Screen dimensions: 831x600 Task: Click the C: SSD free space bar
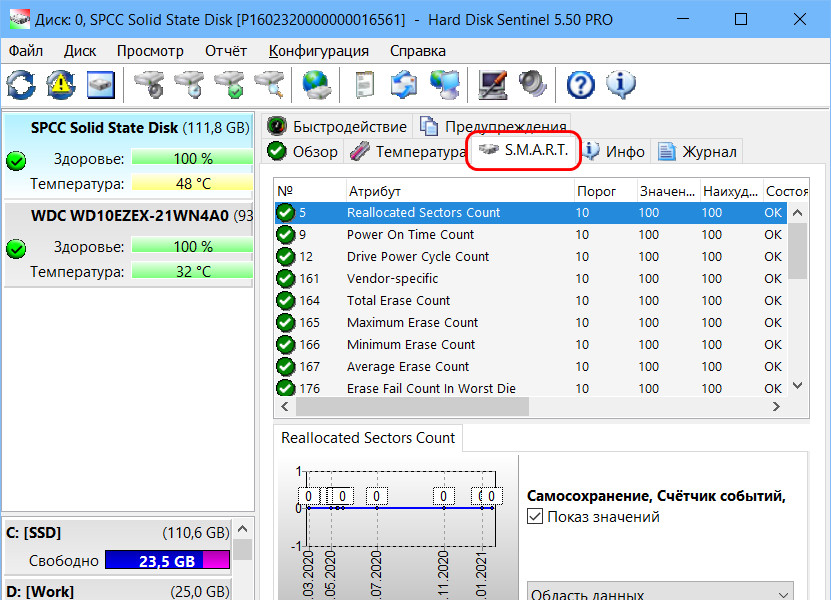coord(167,560)
